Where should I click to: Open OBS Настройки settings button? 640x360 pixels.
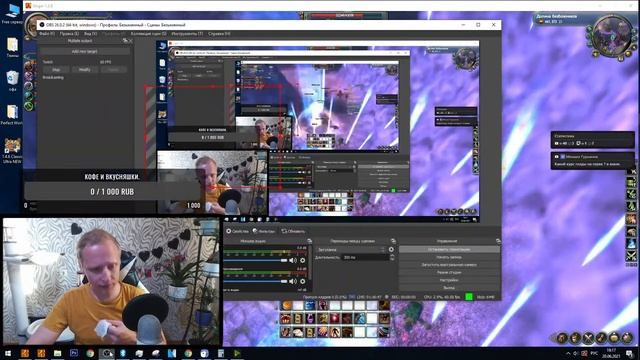(x=449, y=280)
